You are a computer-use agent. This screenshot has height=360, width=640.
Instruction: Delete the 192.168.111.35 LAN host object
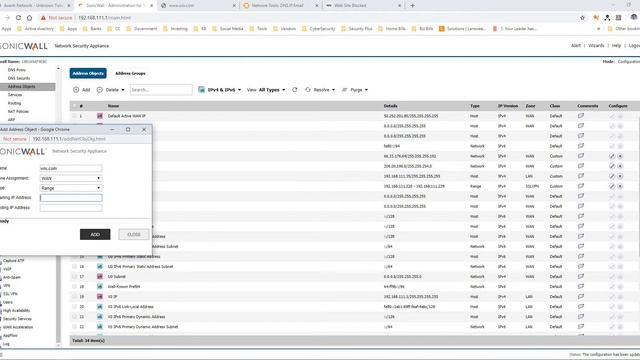[x=620, y=176]
